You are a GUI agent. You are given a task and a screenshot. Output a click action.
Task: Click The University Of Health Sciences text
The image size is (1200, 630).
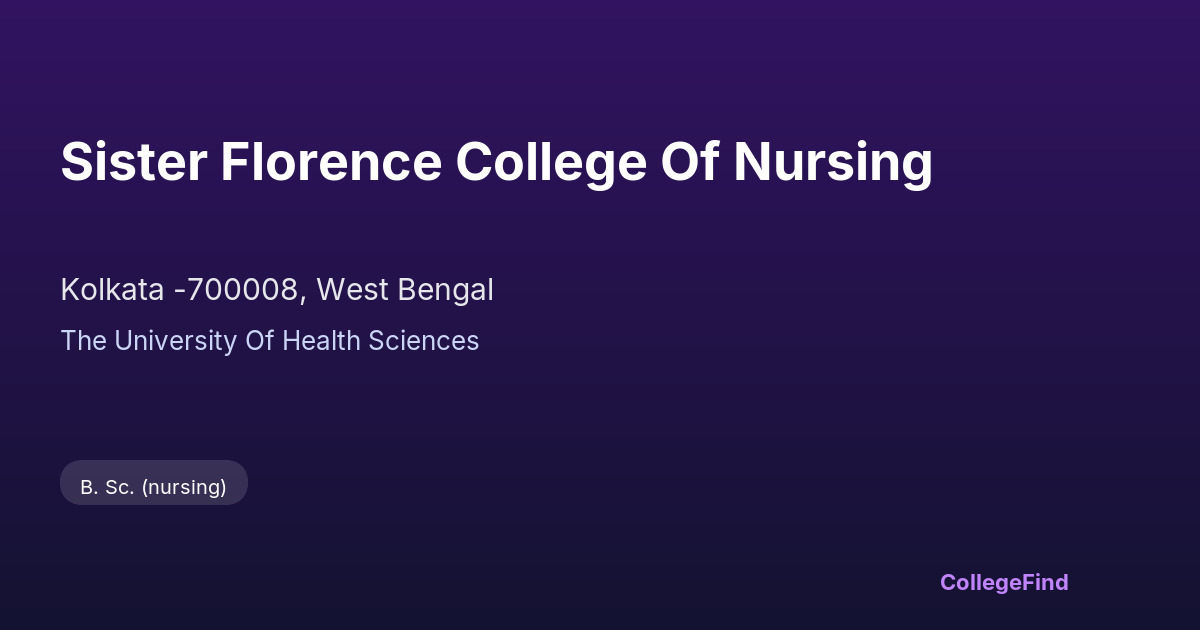click(269, 341)
